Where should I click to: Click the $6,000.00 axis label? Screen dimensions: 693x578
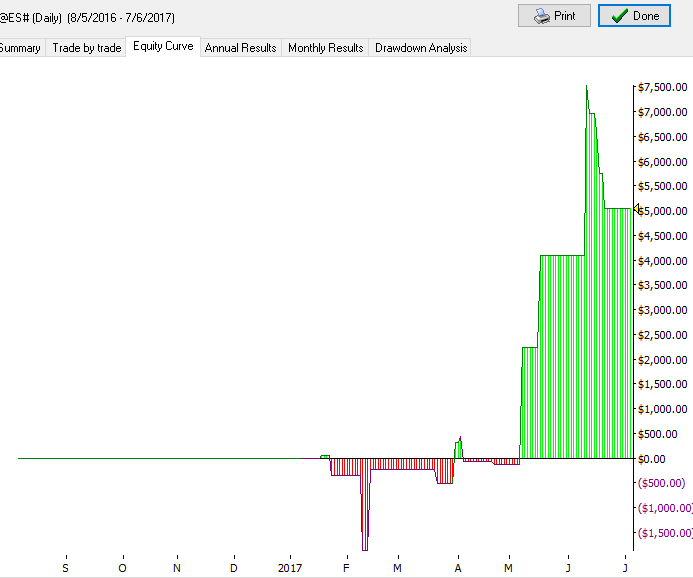click(x=663, y=162)
